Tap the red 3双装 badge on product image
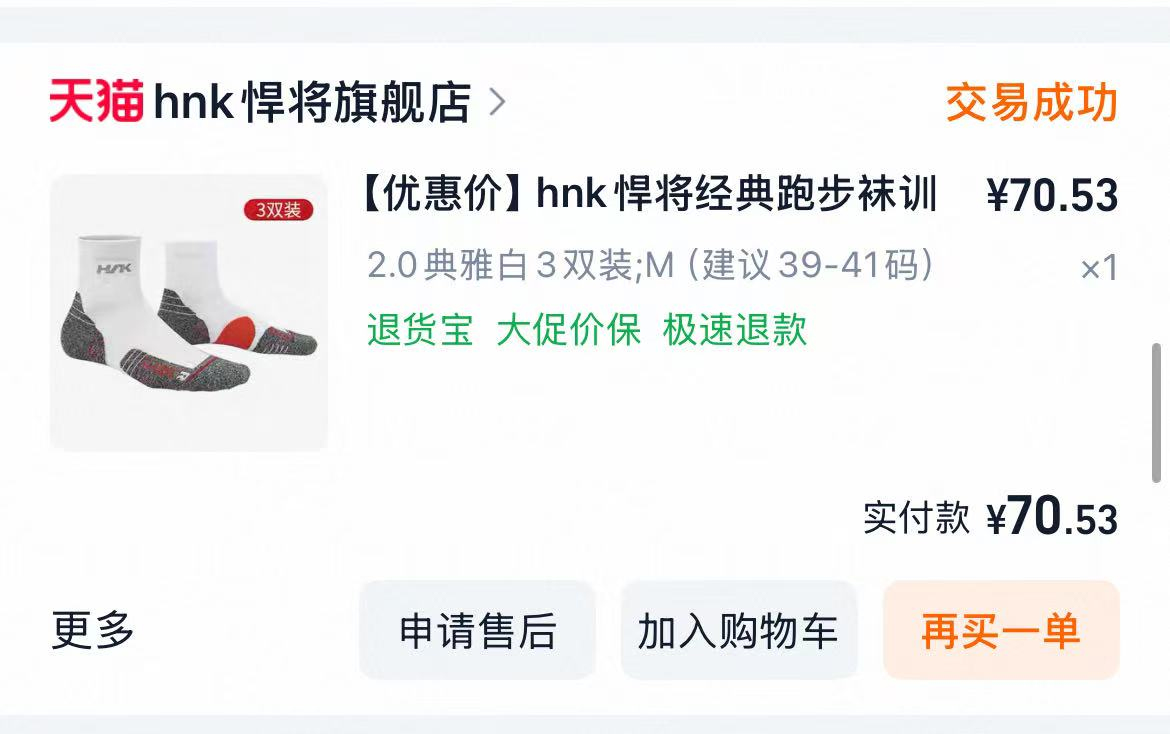Viewport: 1170px width, 734px height. point(278,210)
